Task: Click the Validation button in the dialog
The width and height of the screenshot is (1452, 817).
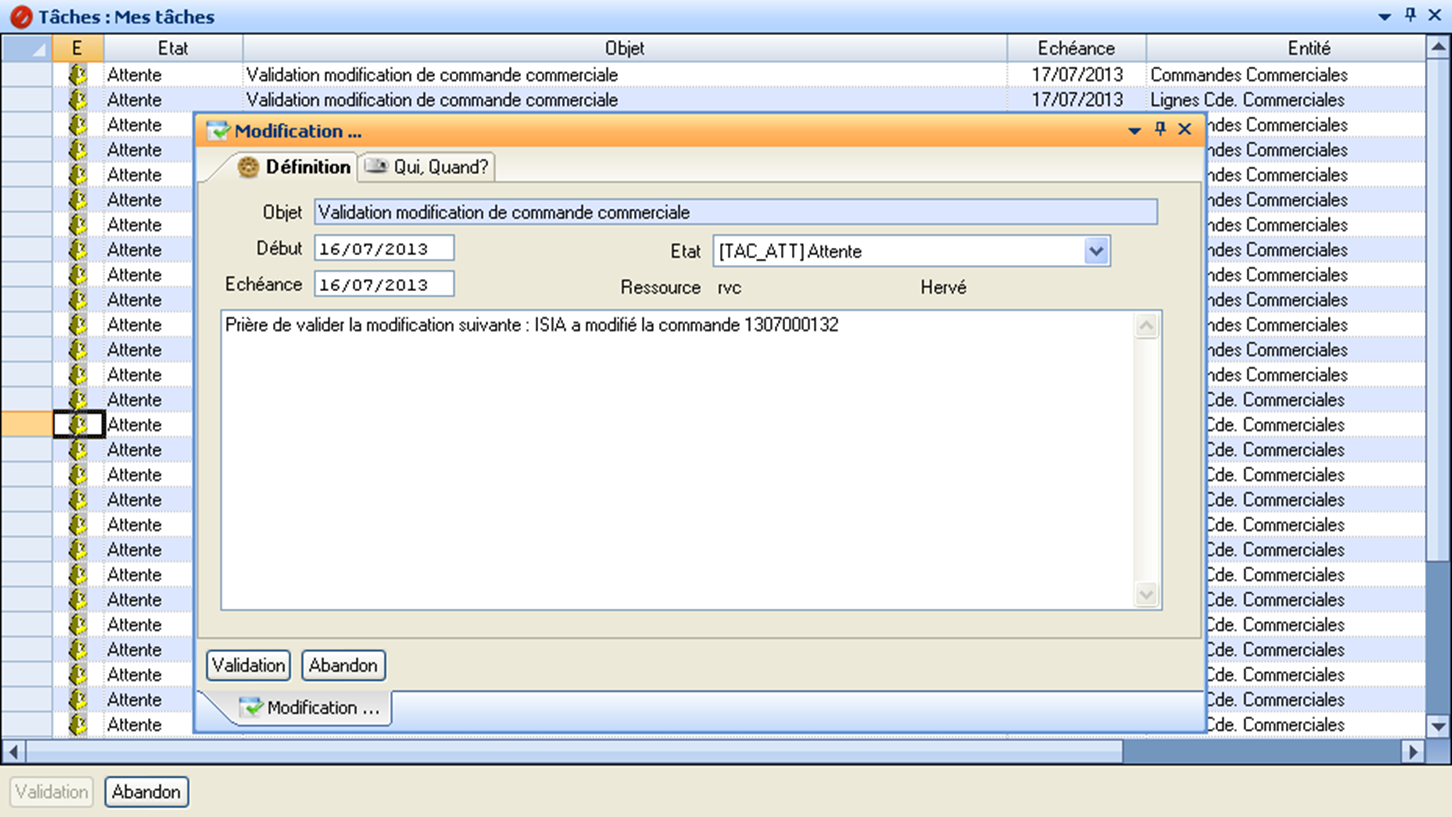Action: [x=247, y=665]
